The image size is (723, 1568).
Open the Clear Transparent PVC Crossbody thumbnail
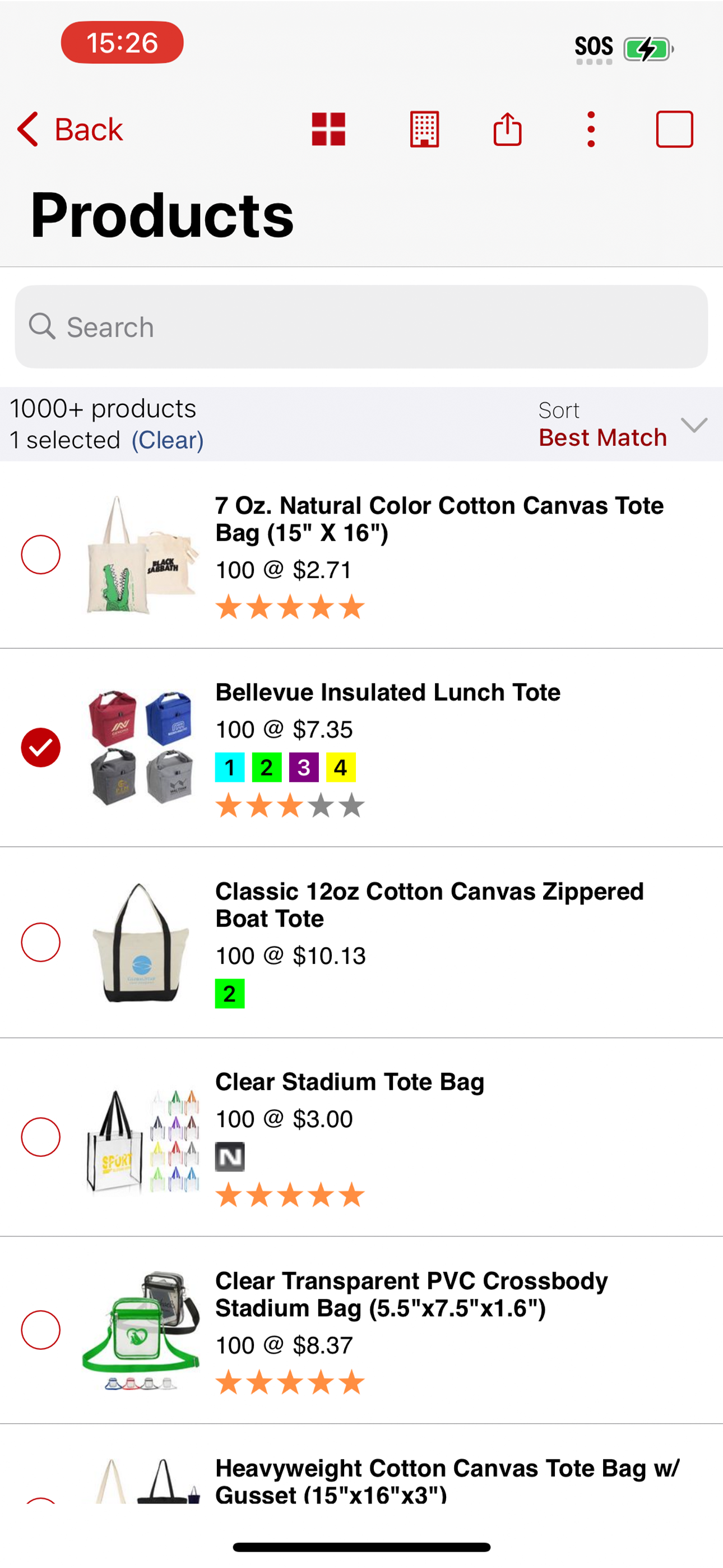click(141, 1331)
